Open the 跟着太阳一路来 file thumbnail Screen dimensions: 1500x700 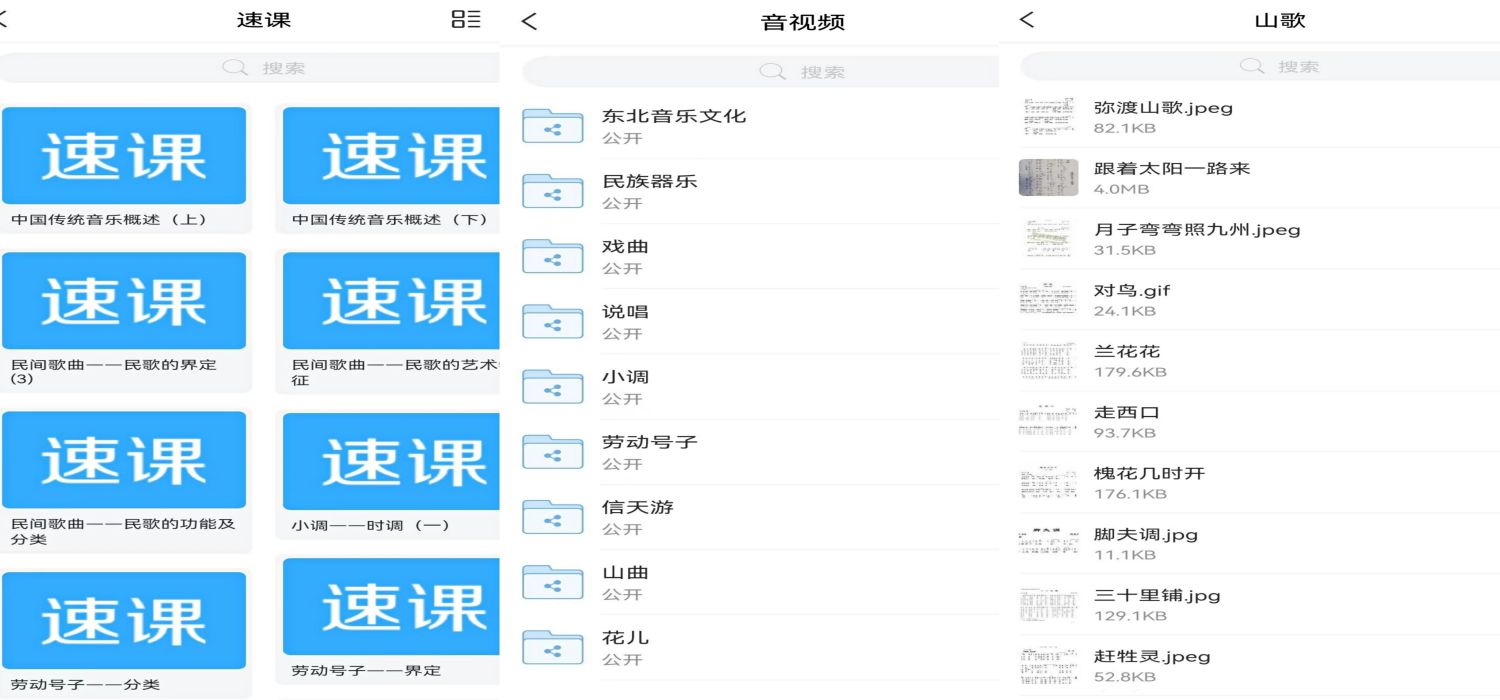tap(1048, 178)
